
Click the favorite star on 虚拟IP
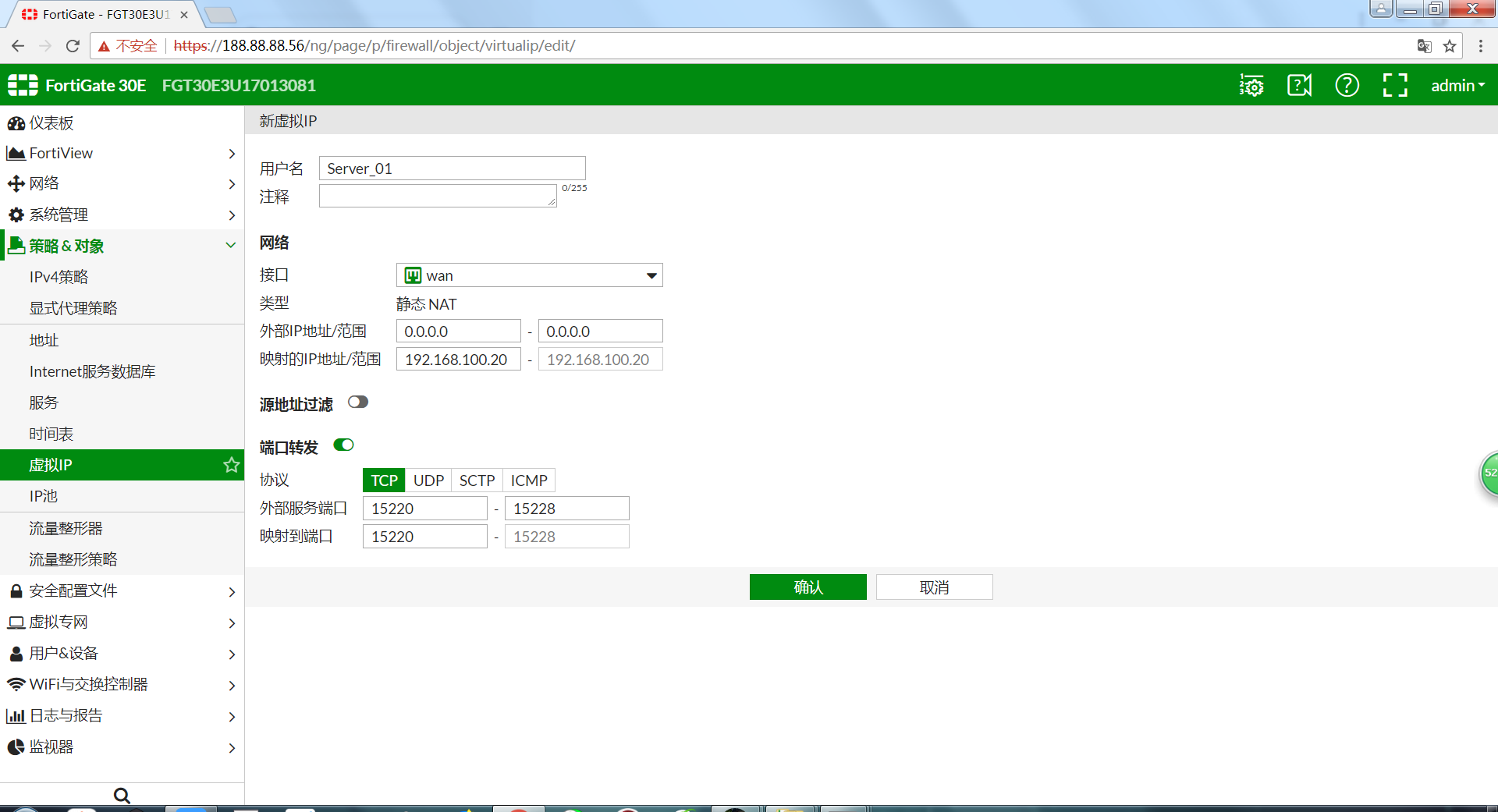231,465
